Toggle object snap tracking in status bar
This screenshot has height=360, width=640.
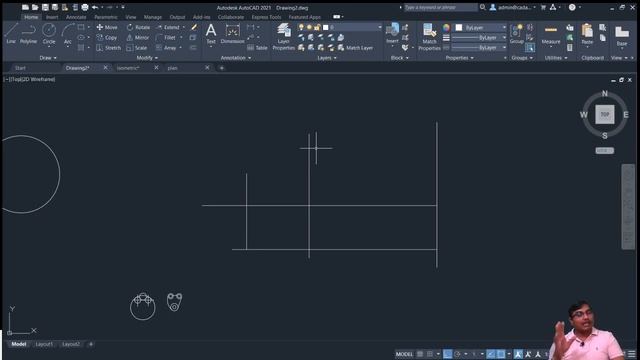491,354
